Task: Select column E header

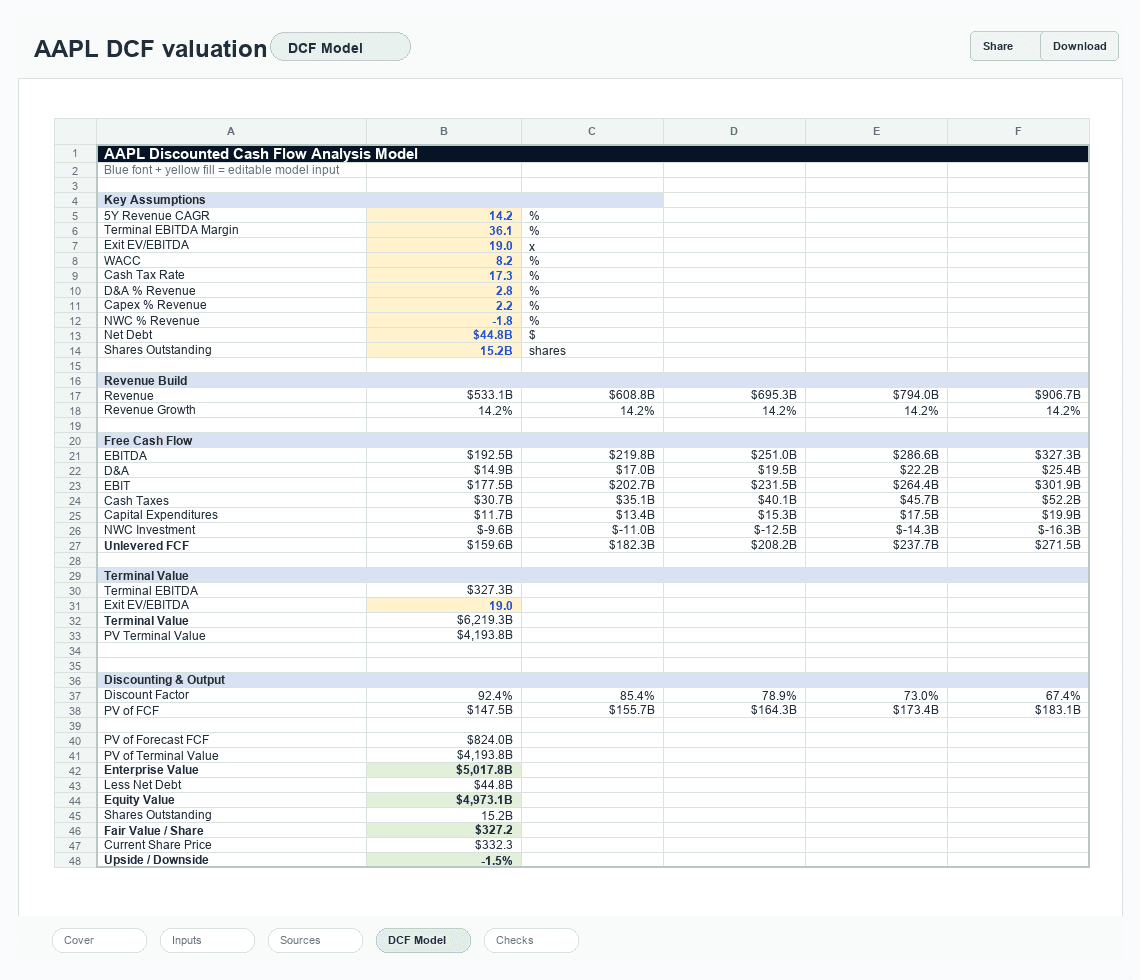Action: click(876, 132)
